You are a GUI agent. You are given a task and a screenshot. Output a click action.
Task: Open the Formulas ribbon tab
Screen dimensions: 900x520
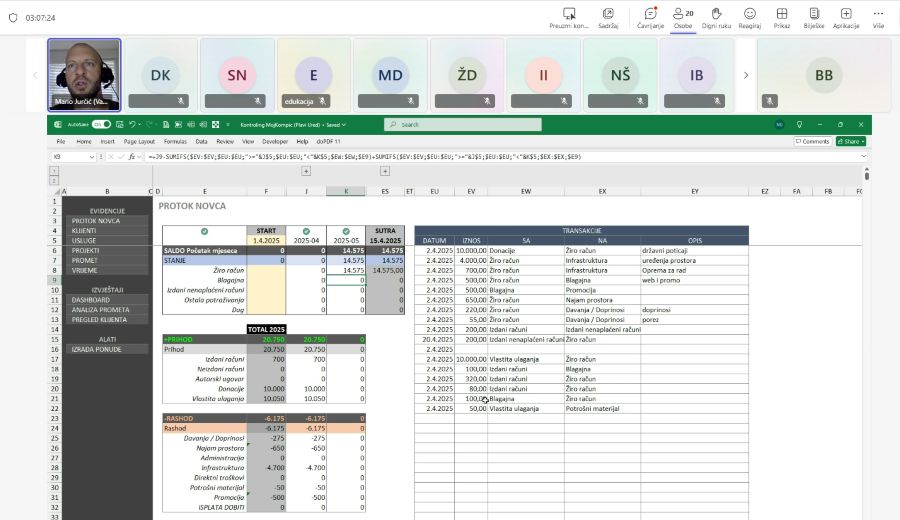coord(175,142)
